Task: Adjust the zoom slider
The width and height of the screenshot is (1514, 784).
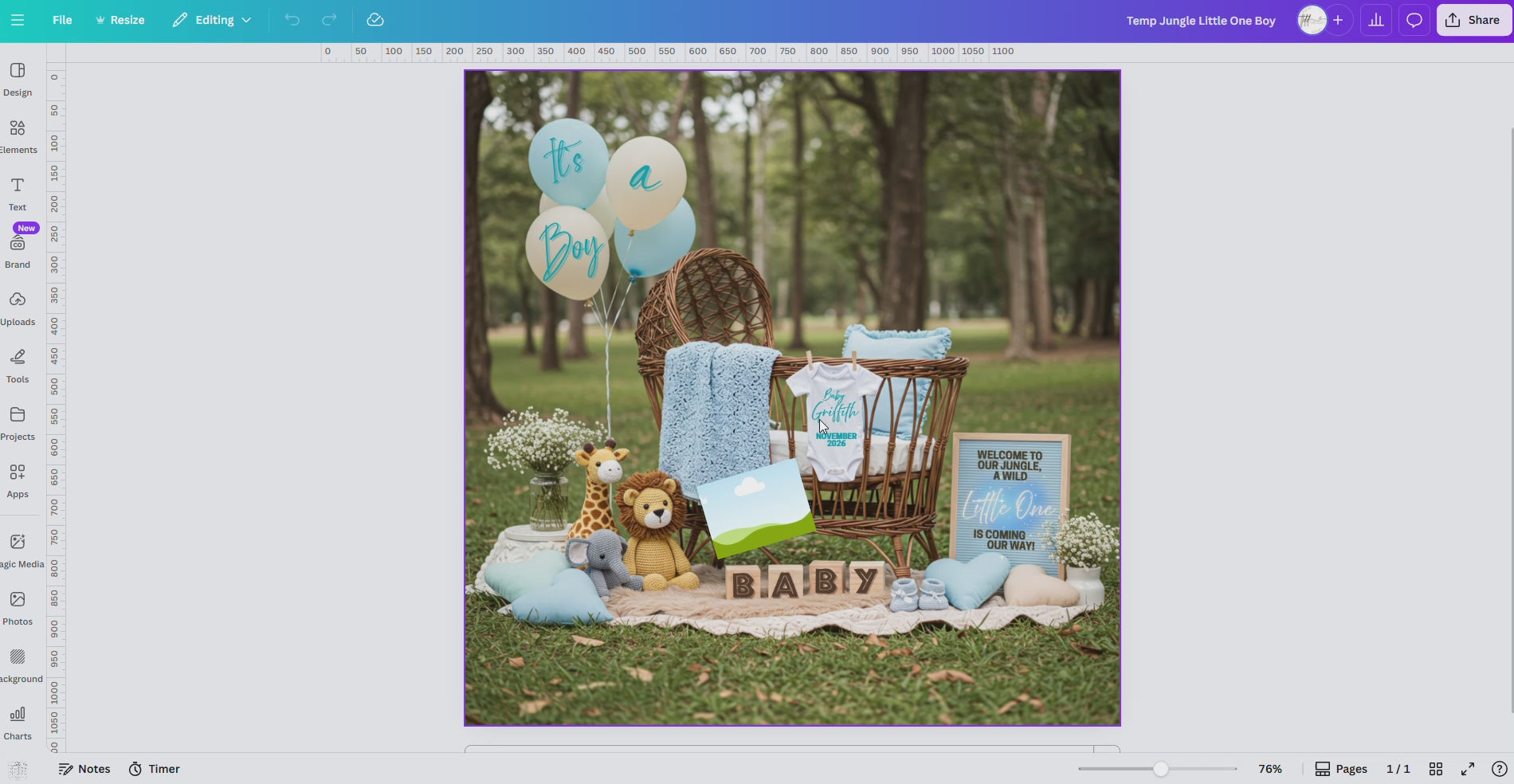Action: click(x=1159, y=769)
